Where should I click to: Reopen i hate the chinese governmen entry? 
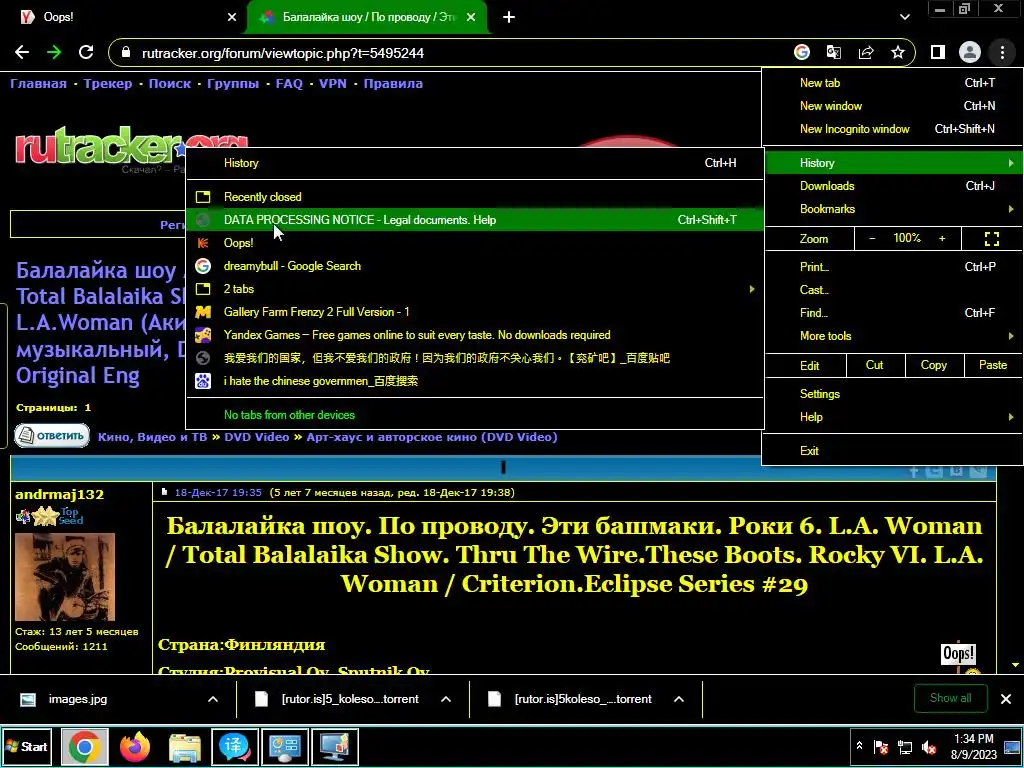tap(475, 381)
